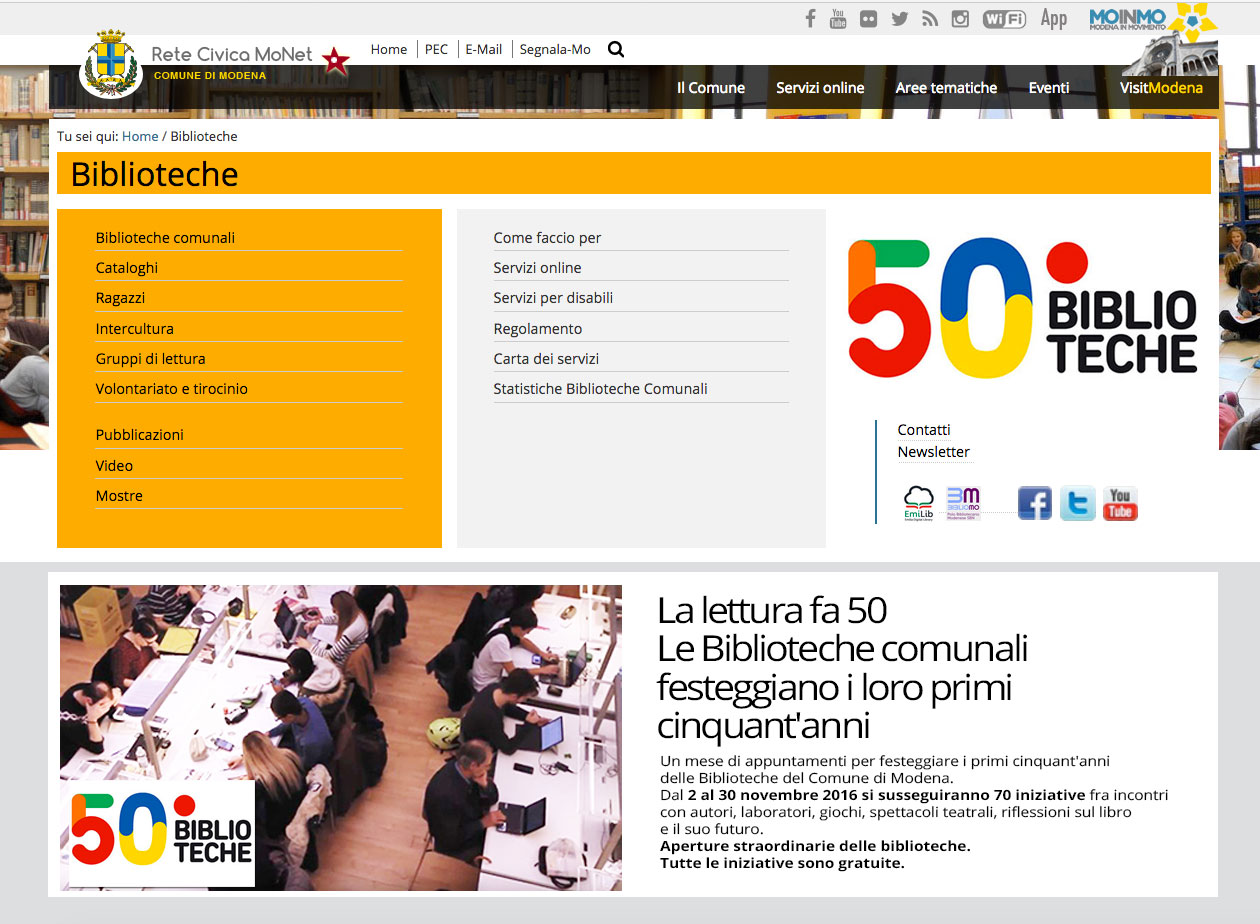The width and height of the screenshot is (1260, 924).
Task: Click the RSS feed icon
Action: pos(930,18)
